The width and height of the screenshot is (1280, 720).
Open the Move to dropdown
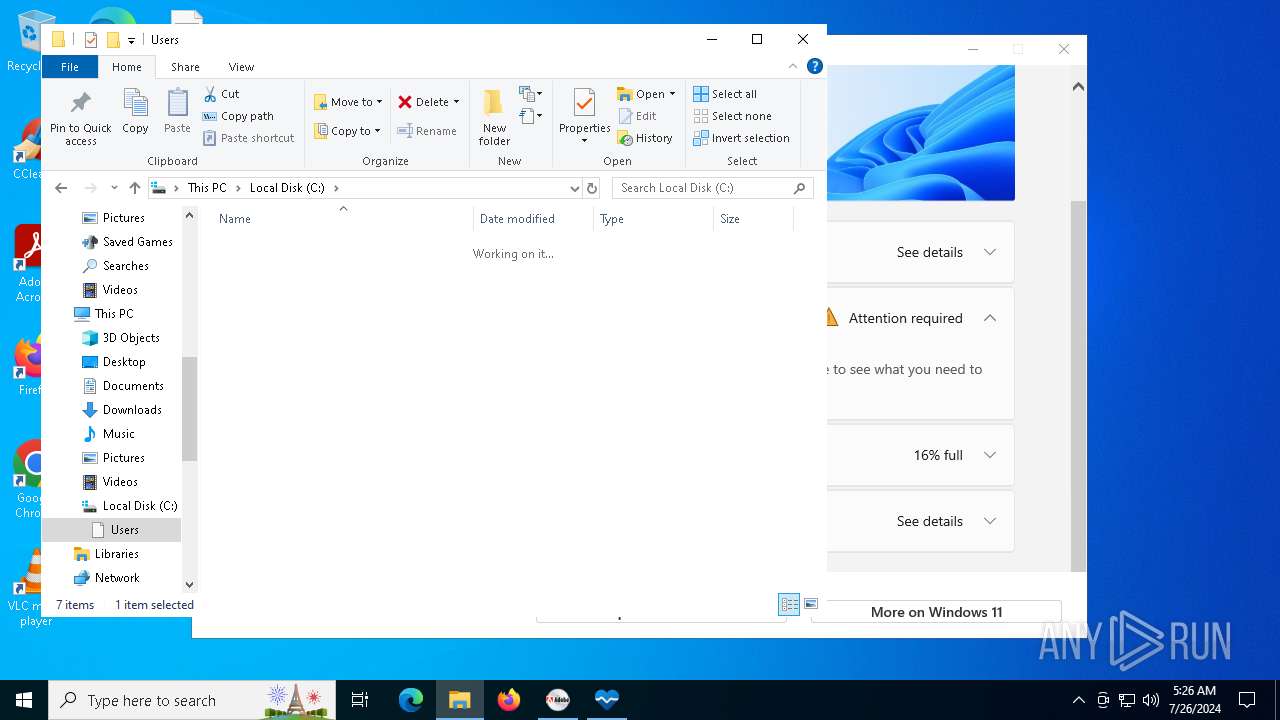pos(348,102)
